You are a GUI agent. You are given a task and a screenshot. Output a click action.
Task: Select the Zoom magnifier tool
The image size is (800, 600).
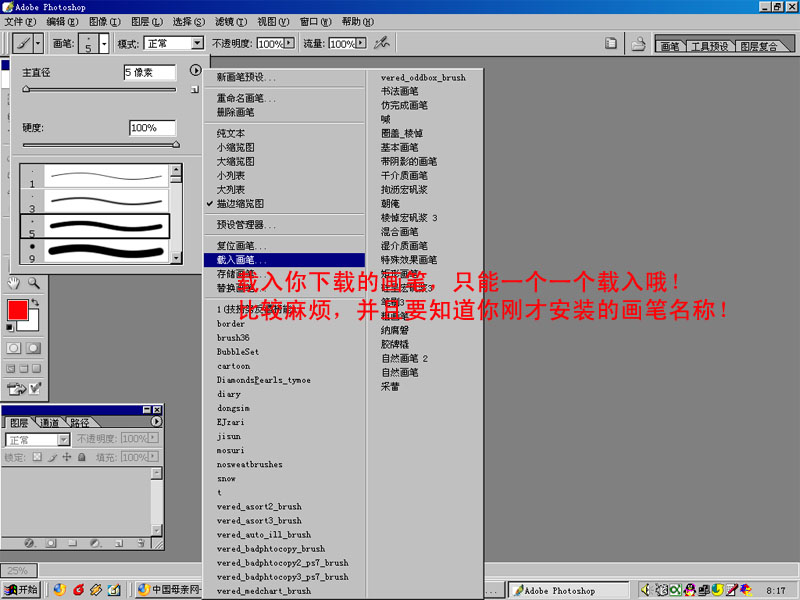tap(34, 283)
